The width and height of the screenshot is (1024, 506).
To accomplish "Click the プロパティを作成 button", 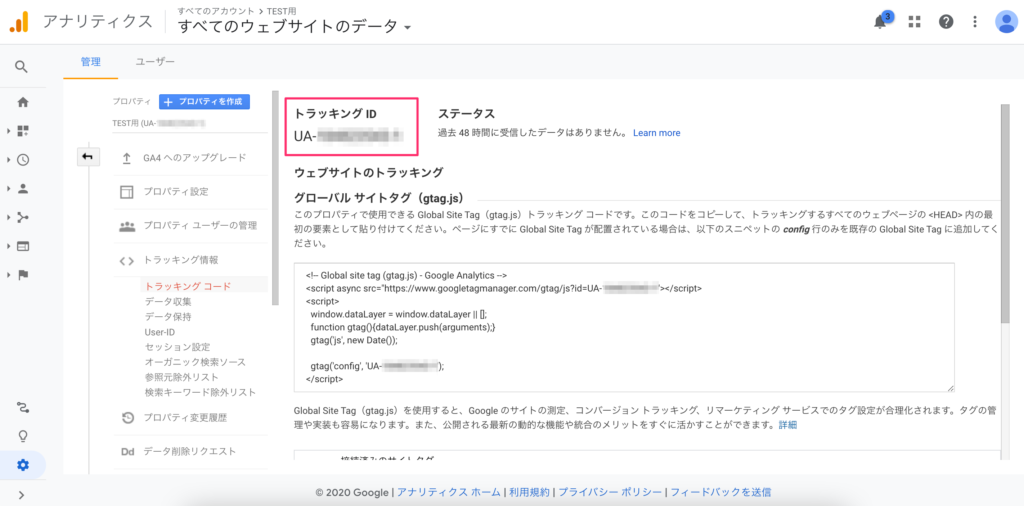I will click(x=204, y=102).
